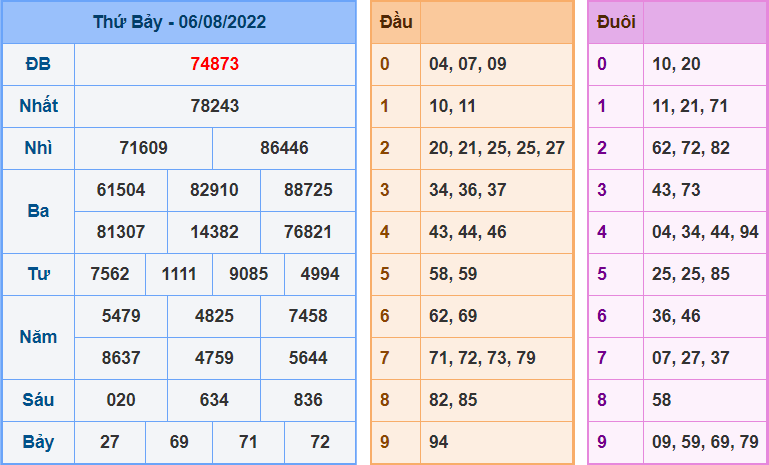The image size is (769, 465).
Task: Select Năm prize number 5479
Action: [121, 316]
